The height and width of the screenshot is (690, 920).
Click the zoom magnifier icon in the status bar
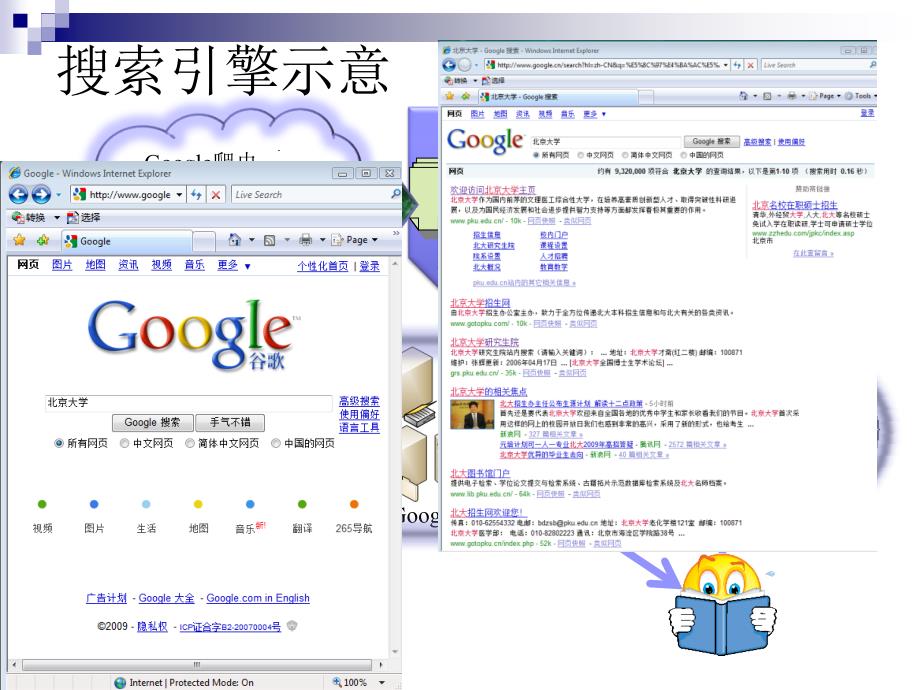click(x=337, y=682)
